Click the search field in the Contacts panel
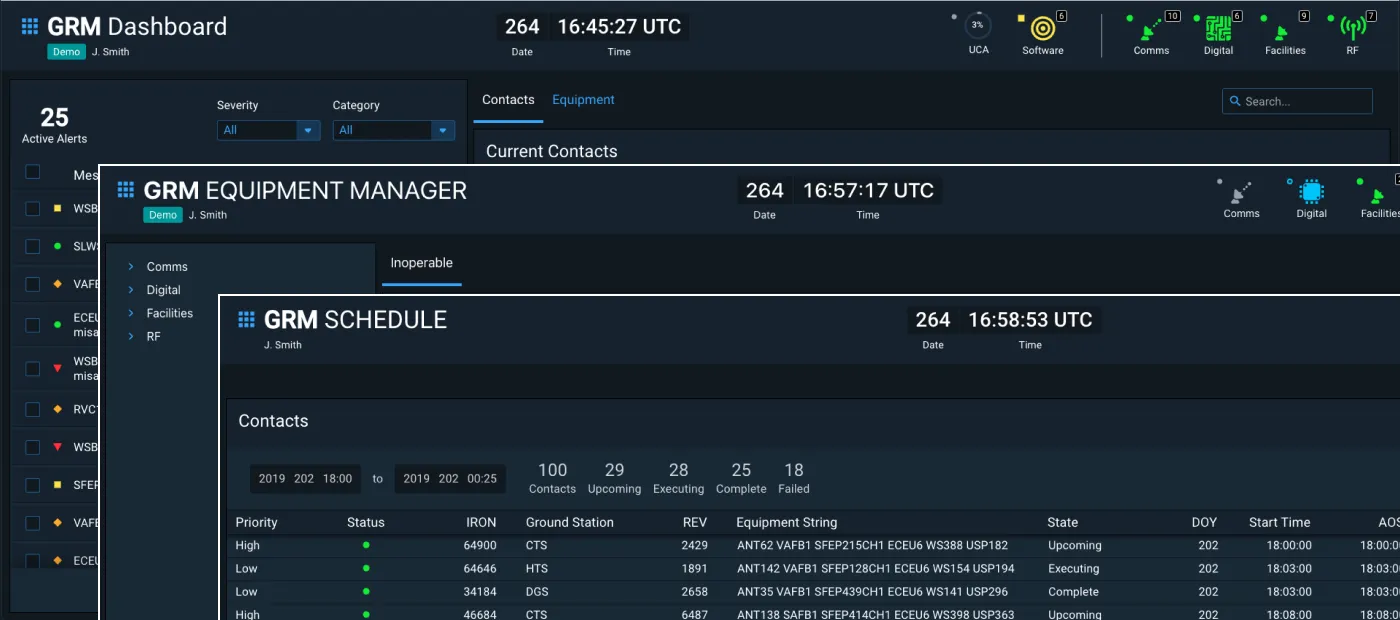This screenshot has width=1400, height=620. [1297, 101]
